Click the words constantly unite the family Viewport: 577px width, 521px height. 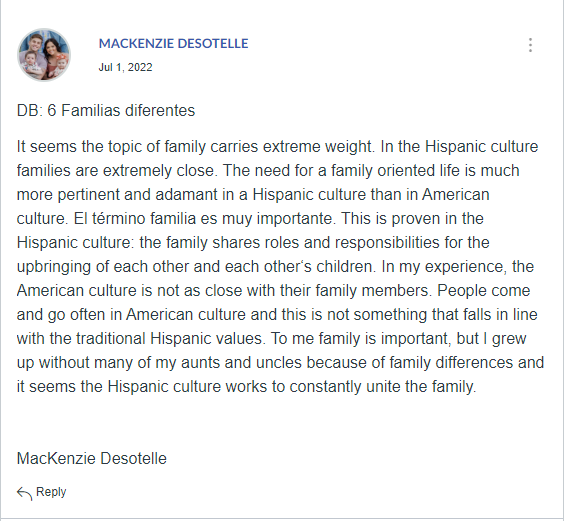(x=383, y=386)
